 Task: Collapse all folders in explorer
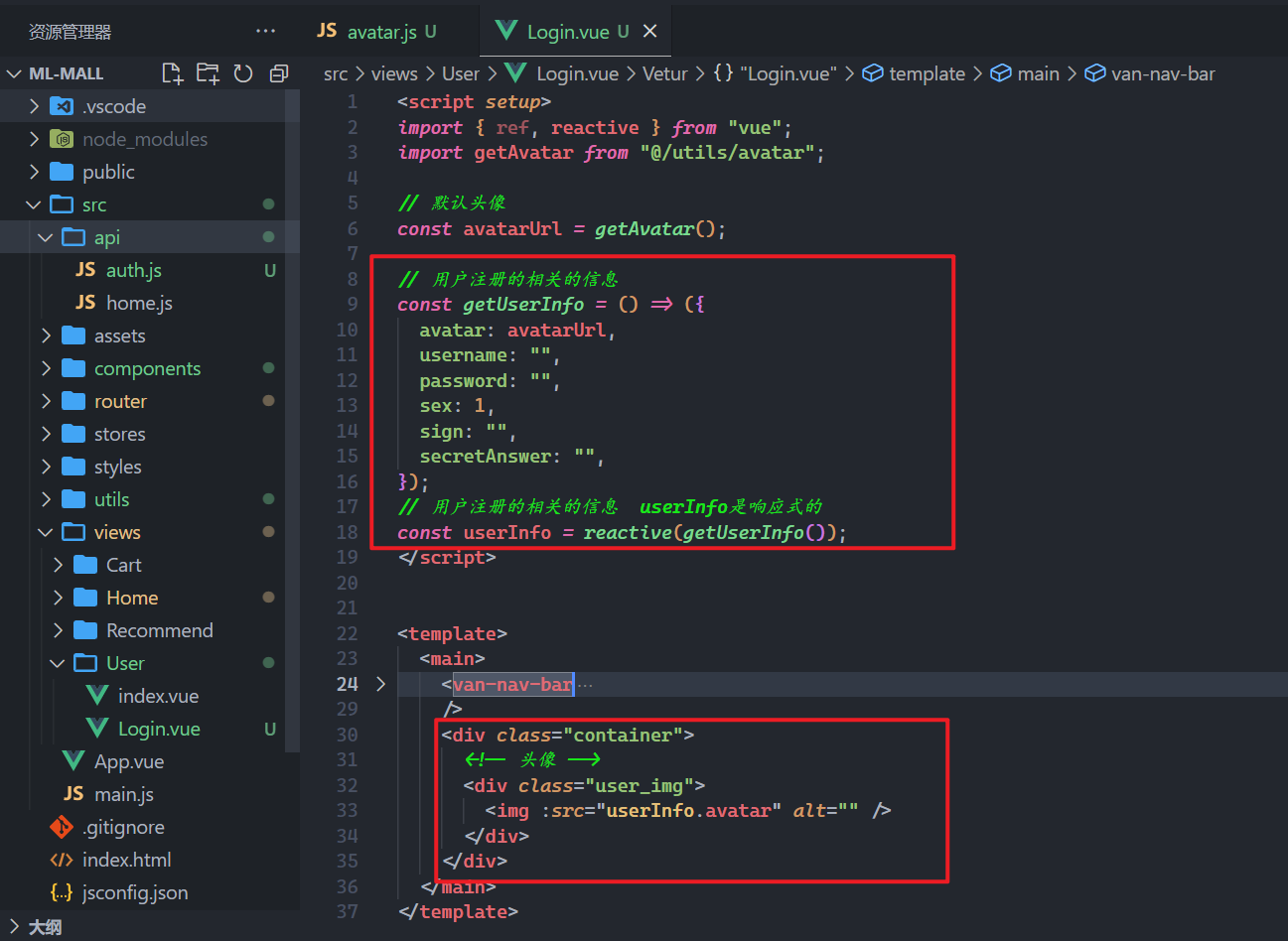pyautogui.click(x=279, y=73)
